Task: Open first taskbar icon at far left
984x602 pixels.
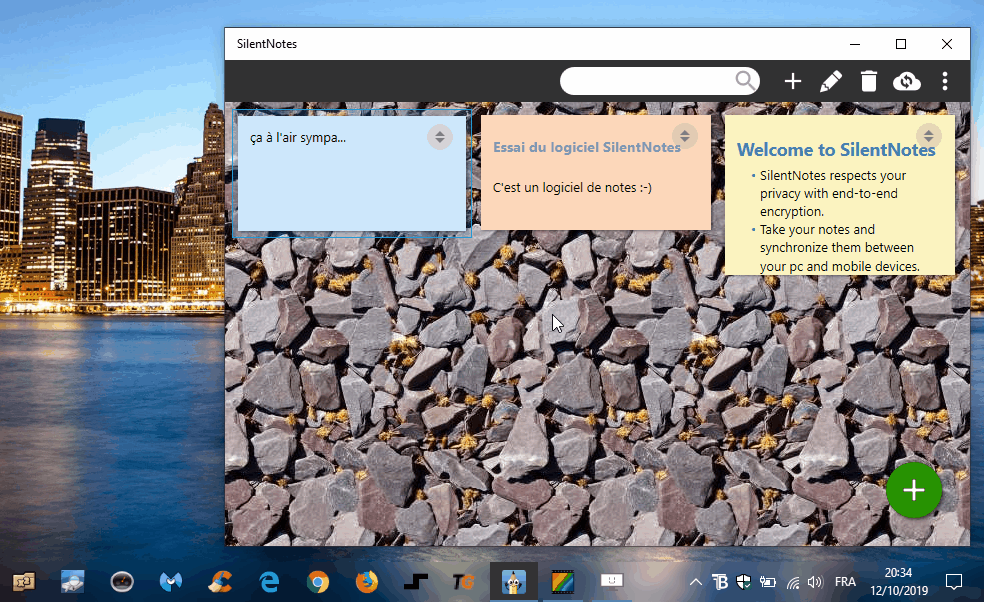Action: [x=24, y=582]
